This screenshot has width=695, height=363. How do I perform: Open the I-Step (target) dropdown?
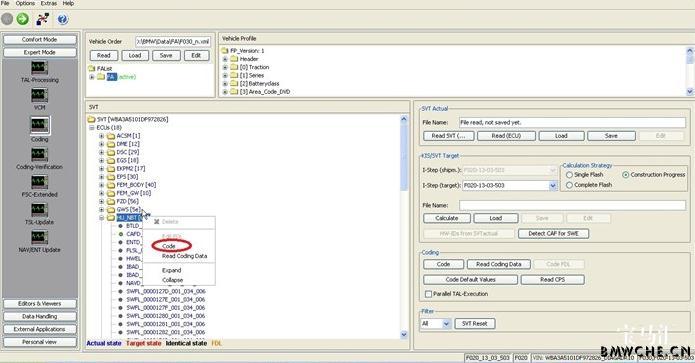pyautogui.click(x=553, y=185)
